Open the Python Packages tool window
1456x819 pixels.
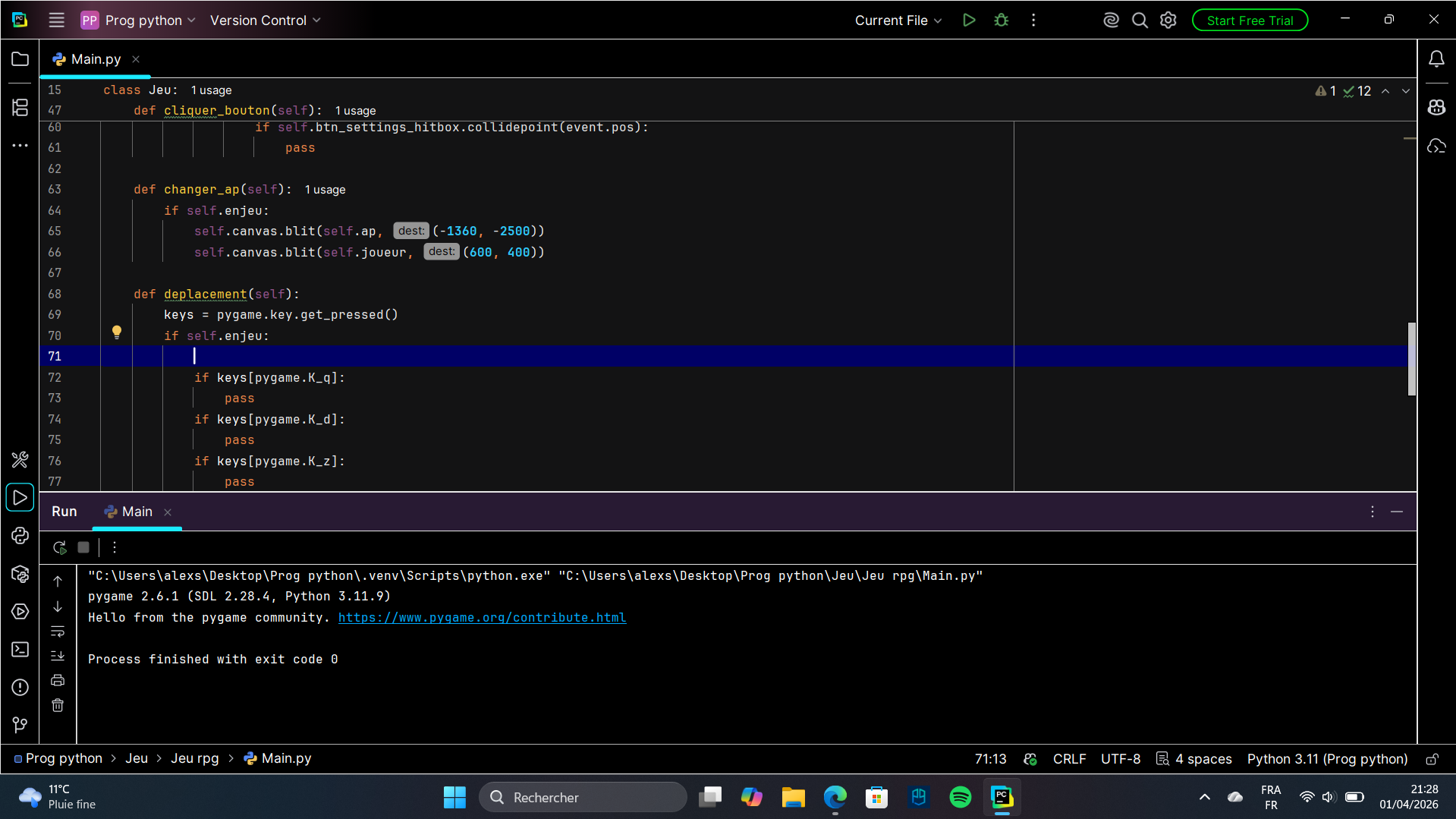click(x=20, y=574)
